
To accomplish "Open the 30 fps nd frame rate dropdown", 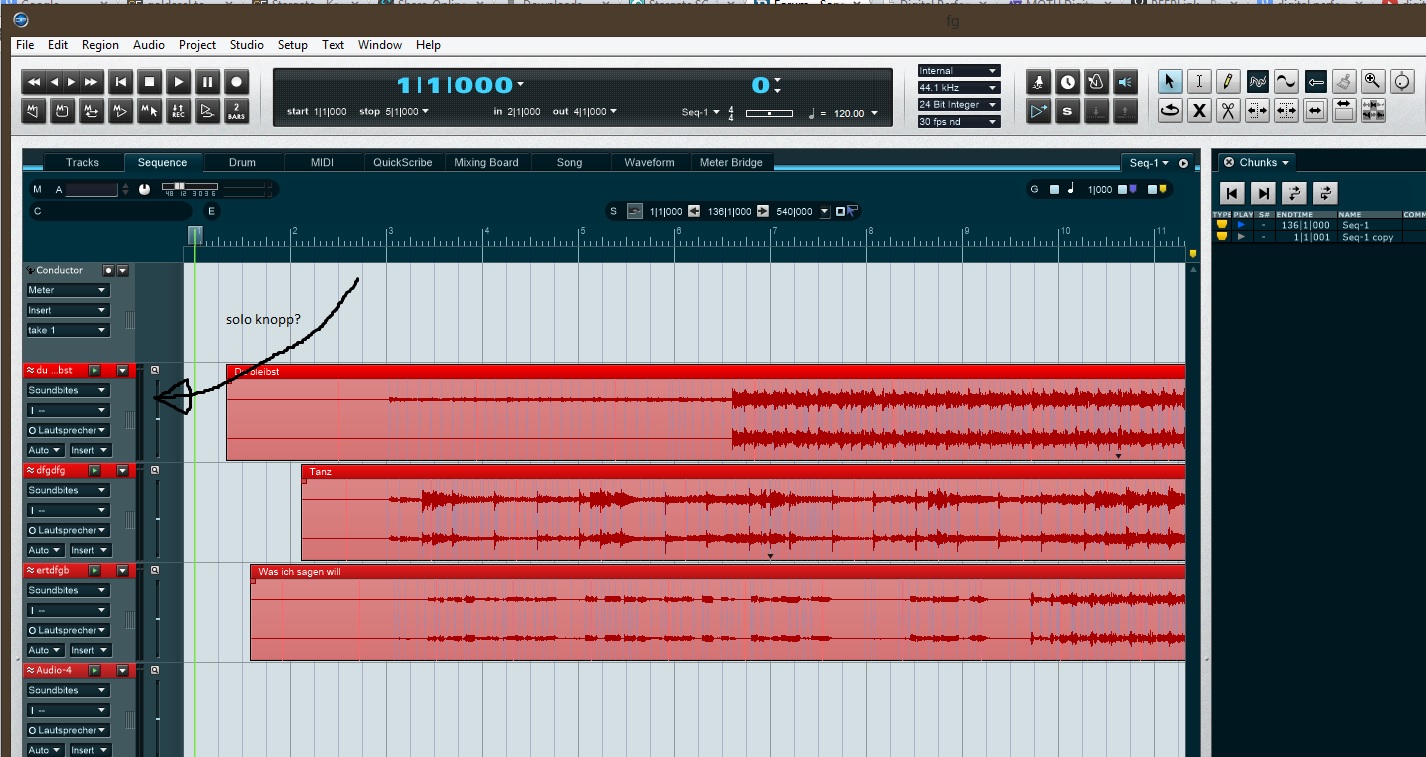I will coord(958,122).
